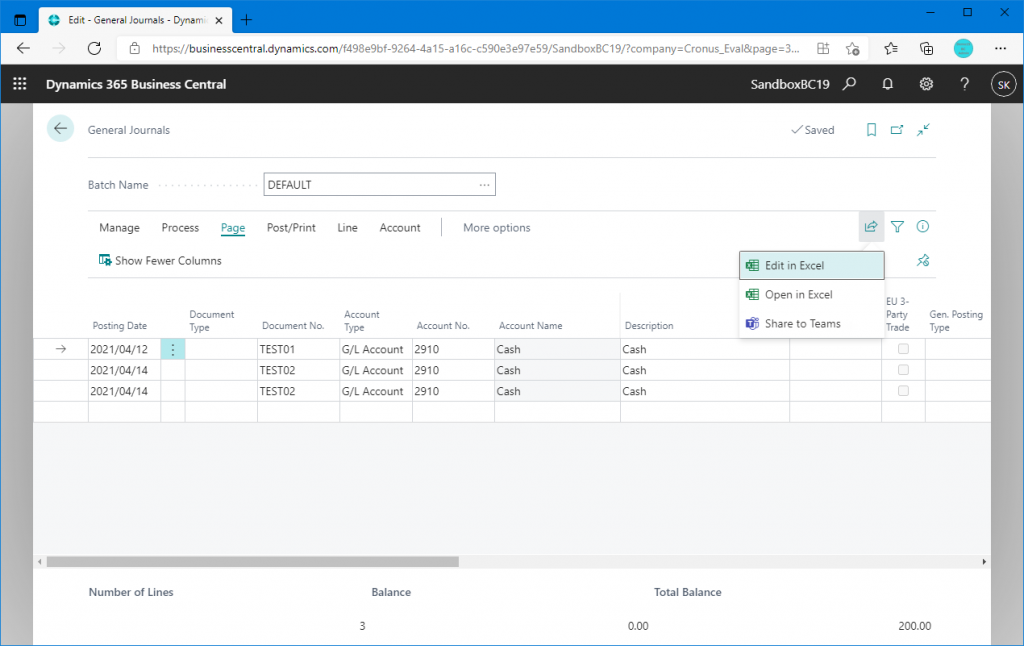Toggle EU 3-Party Trade checkbox for second row

click(x=903, y=370)
